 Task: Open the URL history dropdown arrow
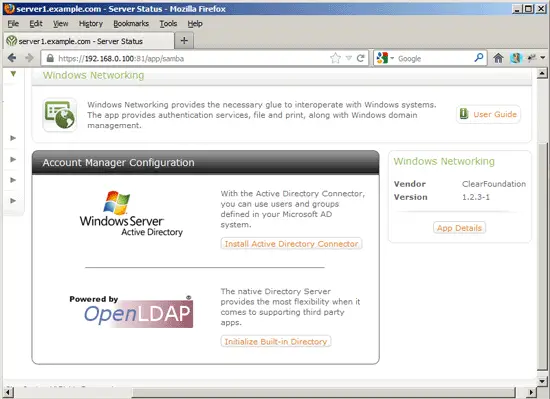(349, 58)
